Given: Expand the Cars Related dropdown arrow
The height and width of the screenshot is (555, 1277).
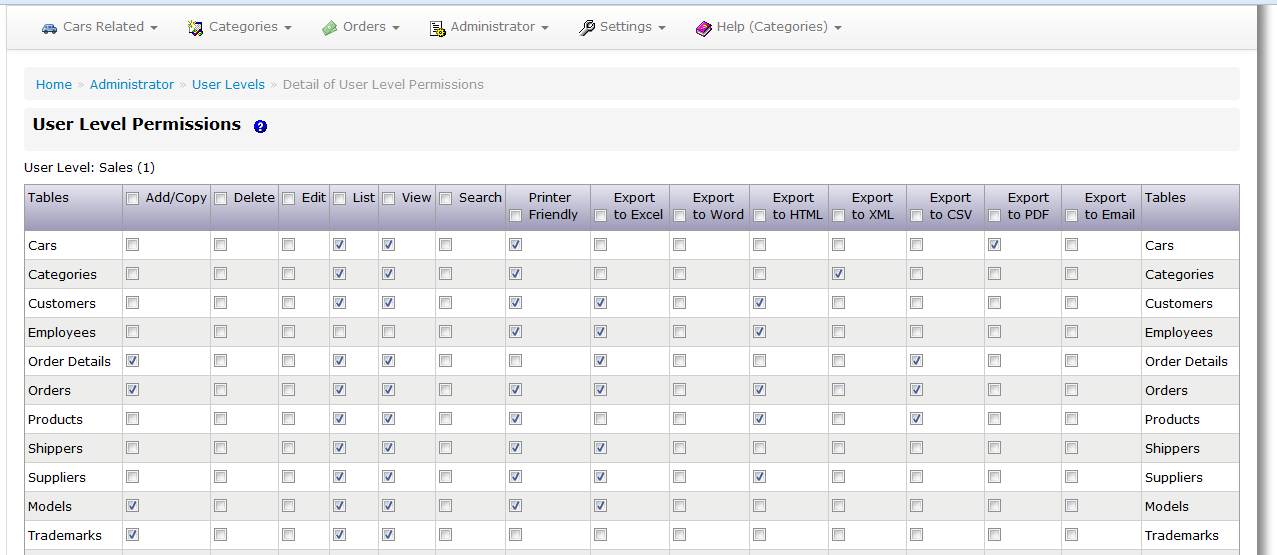Looking at the screenshot, I should (154, 28).
